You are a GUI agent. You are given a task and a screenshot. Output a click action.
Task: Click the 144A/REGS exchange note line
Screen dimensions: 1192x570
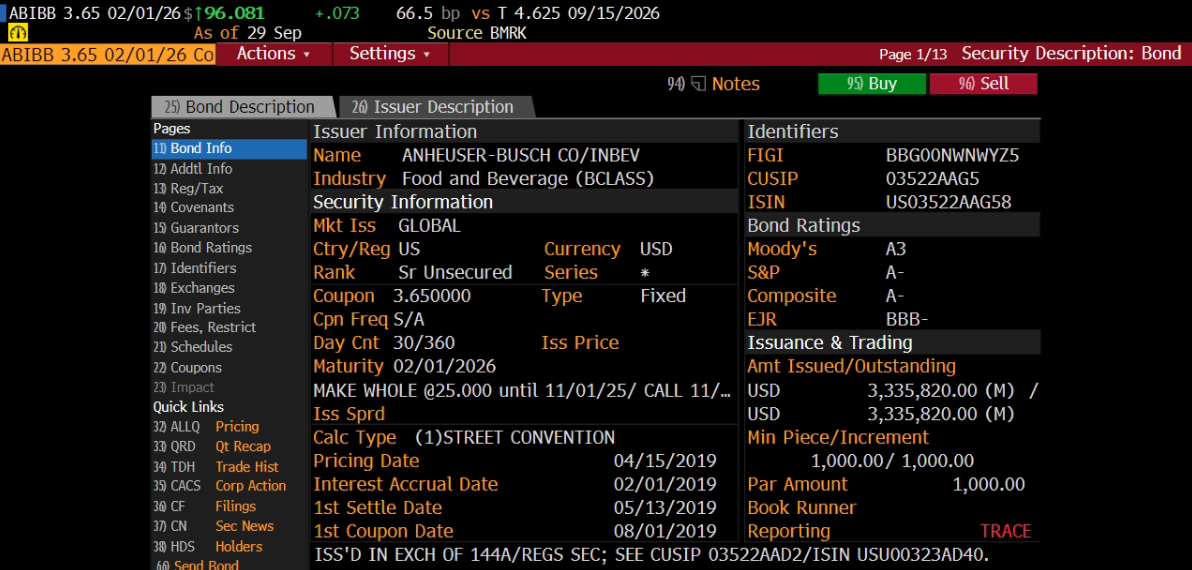tap(651, 555)
